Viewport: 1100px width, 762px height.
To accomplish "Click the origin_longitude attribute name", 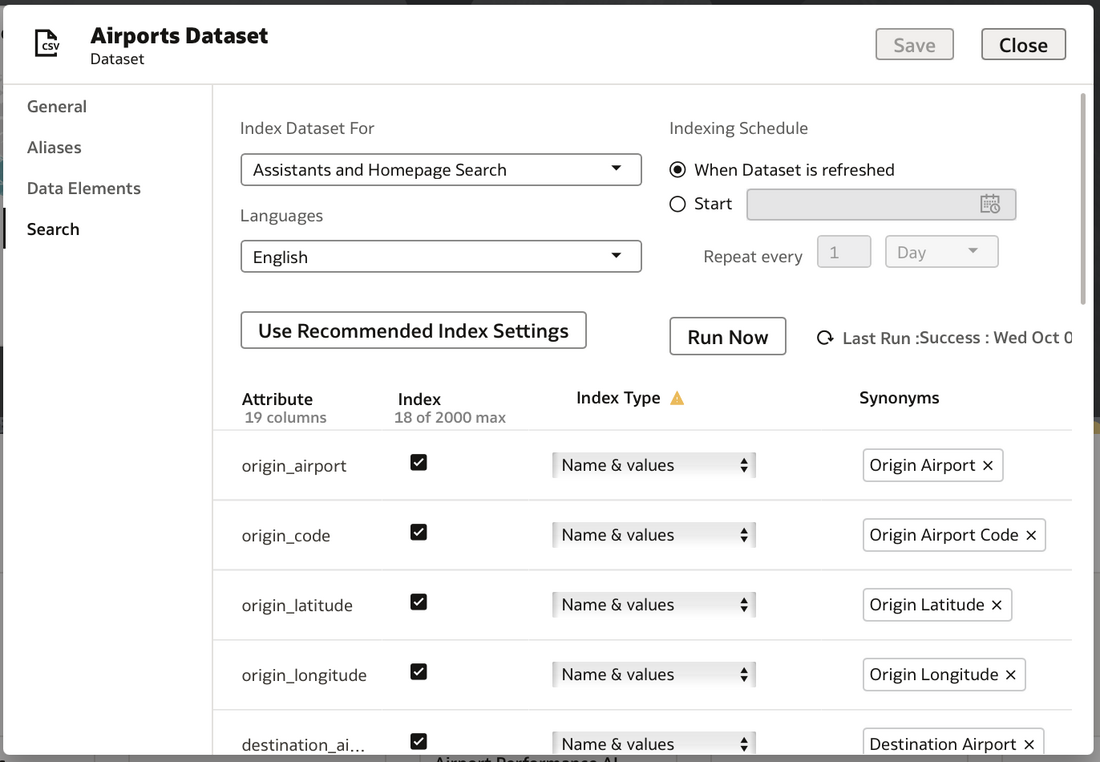I will click(x=304, y=675).
